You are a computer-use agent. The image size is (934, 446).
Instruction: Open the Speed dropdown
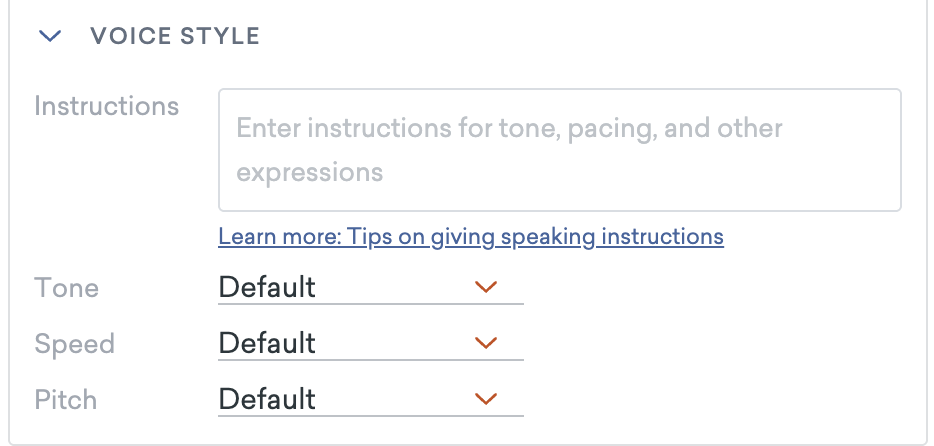(x=370, y=344)
